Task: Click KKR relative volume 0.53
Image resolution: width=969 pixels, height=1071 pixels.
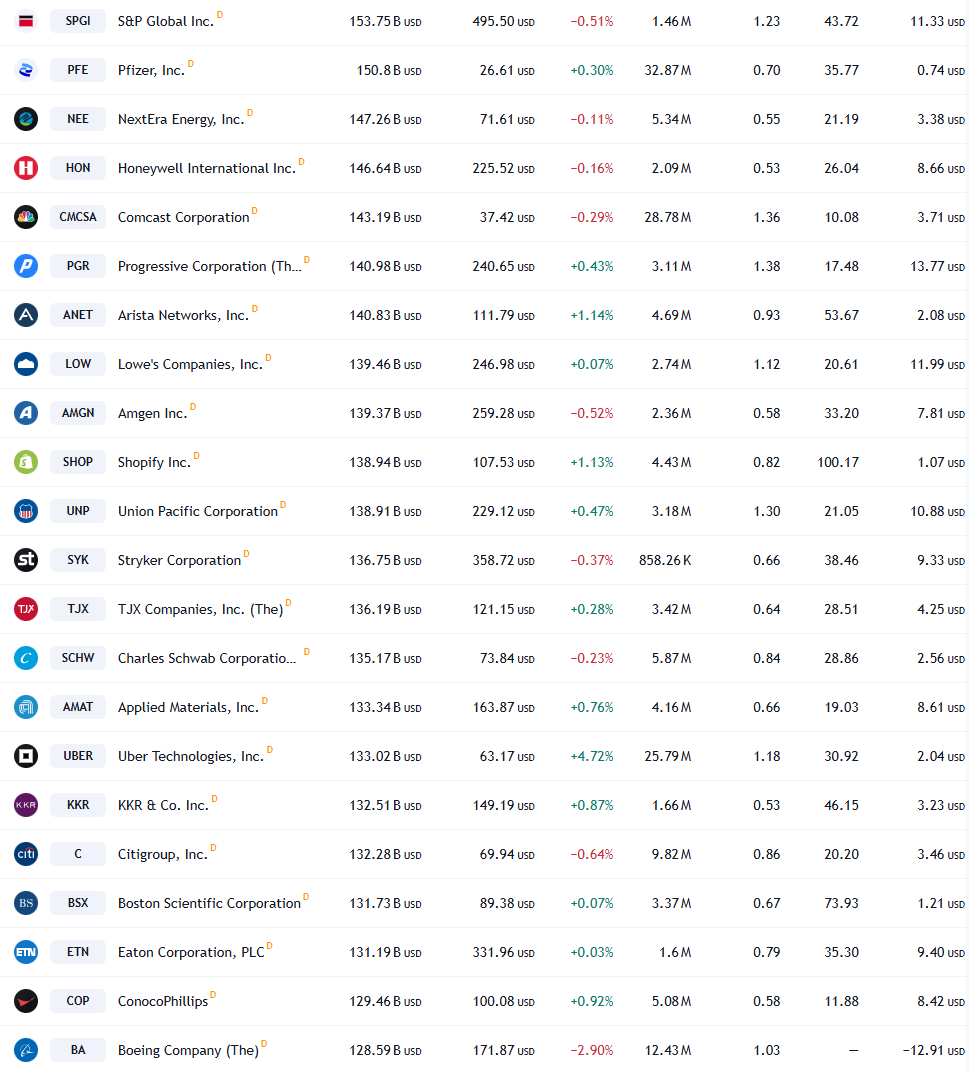Action: tap(766, 805)
